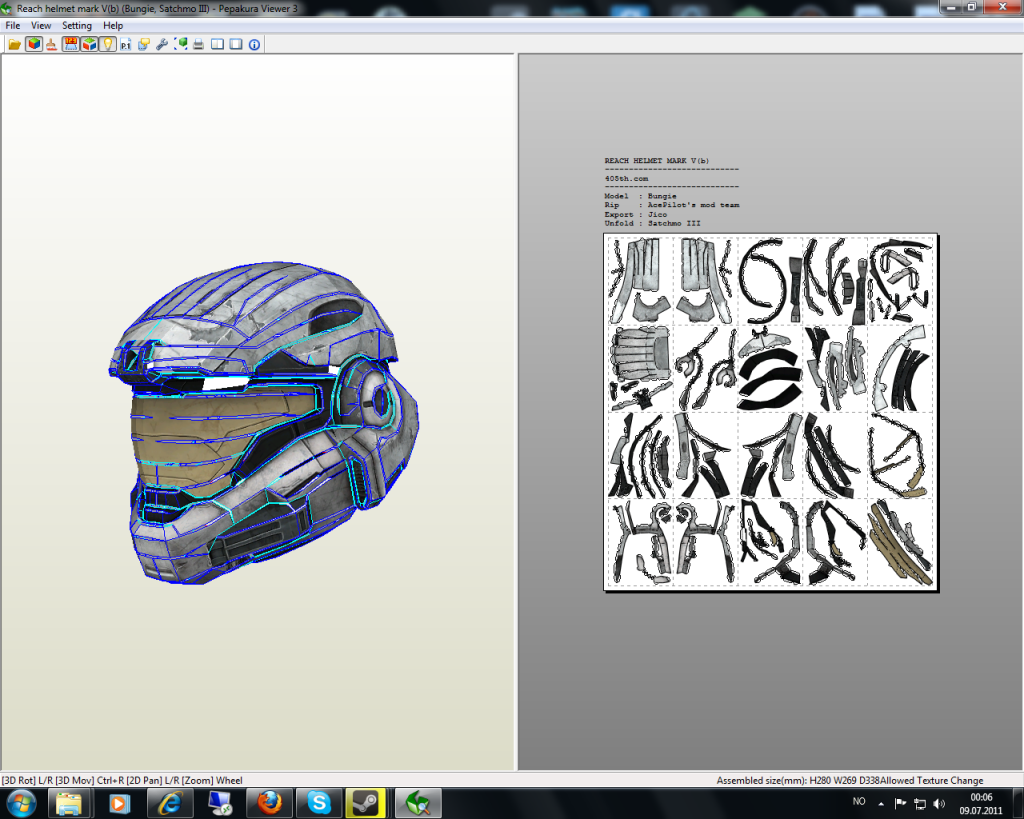Select the two-pane split window layout icon
The width and height of the screenshot is (1024, 819).
(217, 44)
